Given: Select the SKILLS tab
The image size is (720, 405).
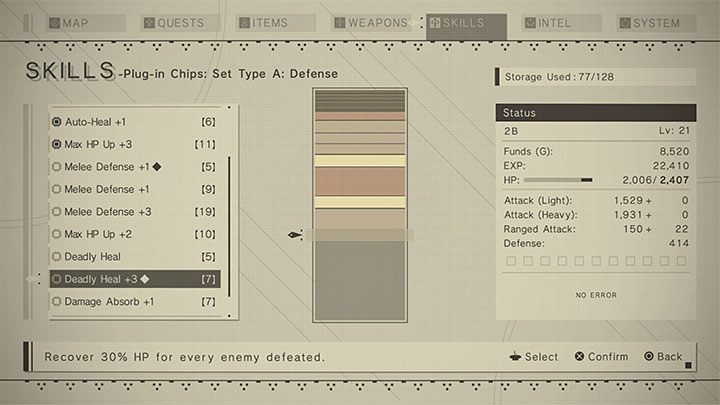Looking at the screenshot, I should 466,27.
